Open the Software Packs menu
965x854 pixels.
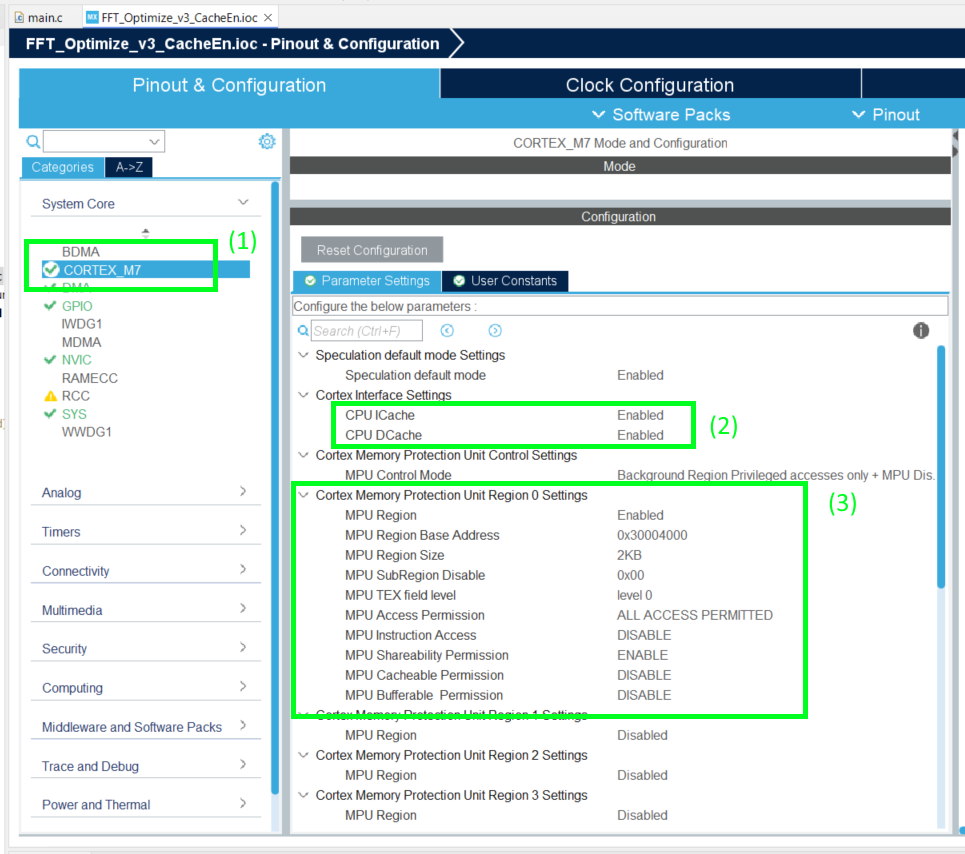coord(661,114)
